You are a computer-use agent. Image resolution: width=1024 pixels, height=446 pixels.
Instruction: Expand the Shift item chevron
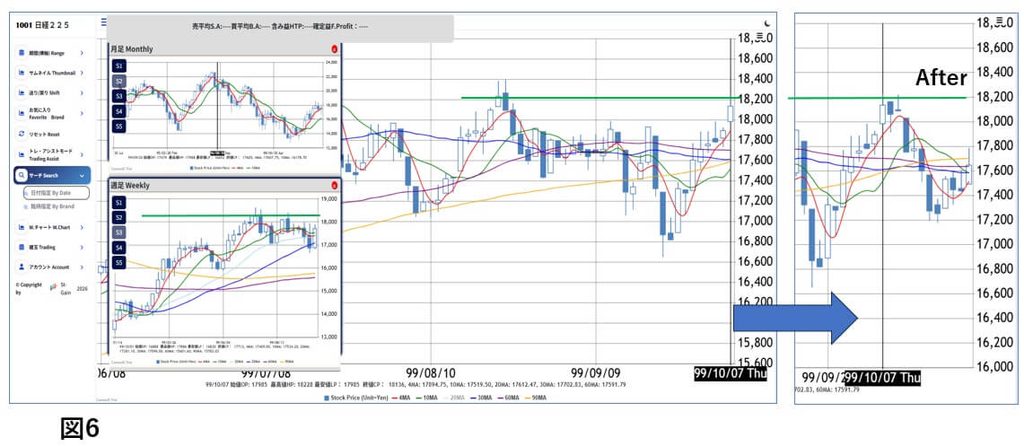[82, 93]
